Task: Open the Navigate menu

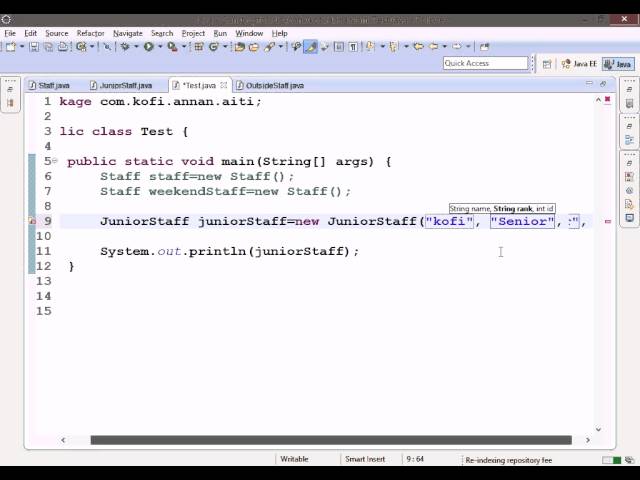Action: pyautogui.click(x=128, y=33)
